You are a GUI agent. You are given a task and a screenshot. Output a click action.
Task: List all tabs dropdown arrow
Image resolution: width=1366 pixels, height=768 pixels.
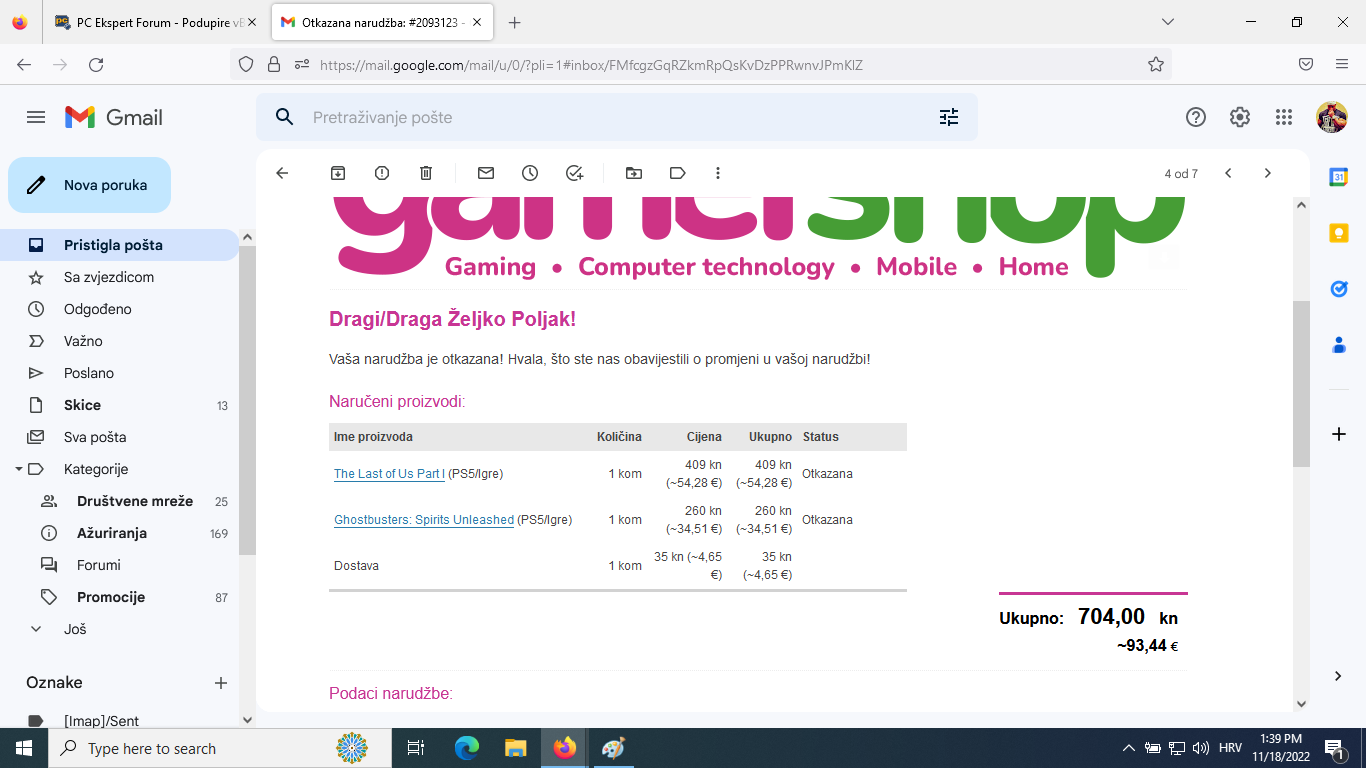click(x=1167, y=22)
